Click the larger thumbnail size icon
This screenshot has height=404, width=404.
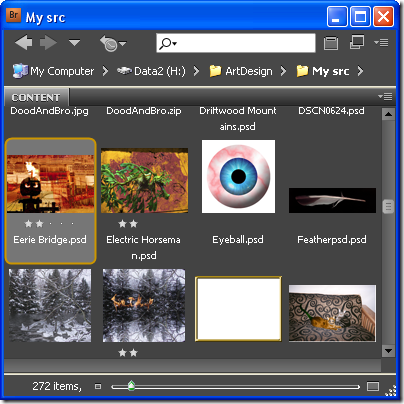tap(373, 387)
